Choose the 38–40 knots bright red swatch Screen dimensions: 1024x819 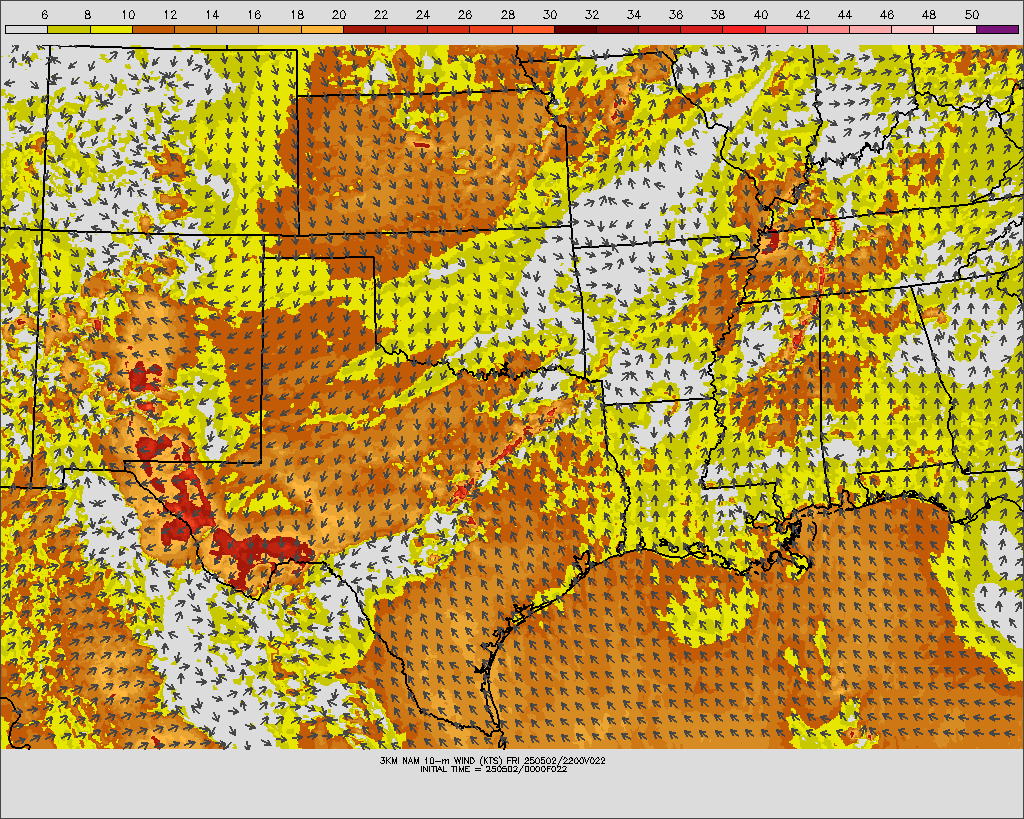pyautogui.click(x=744, y=29)
